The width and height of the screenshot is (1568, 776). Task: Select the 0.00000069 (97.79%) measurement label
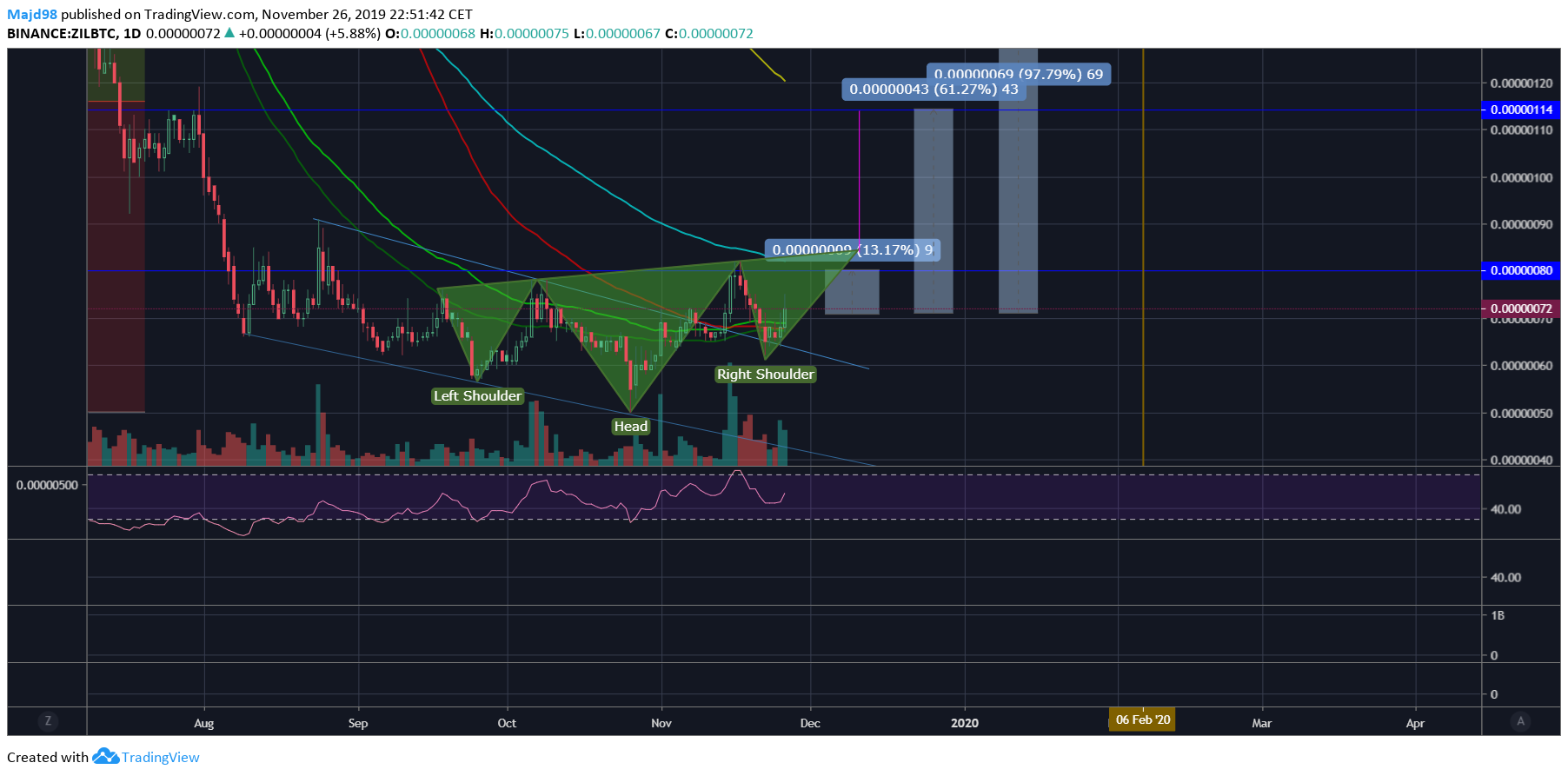[x=1019, y=73]
